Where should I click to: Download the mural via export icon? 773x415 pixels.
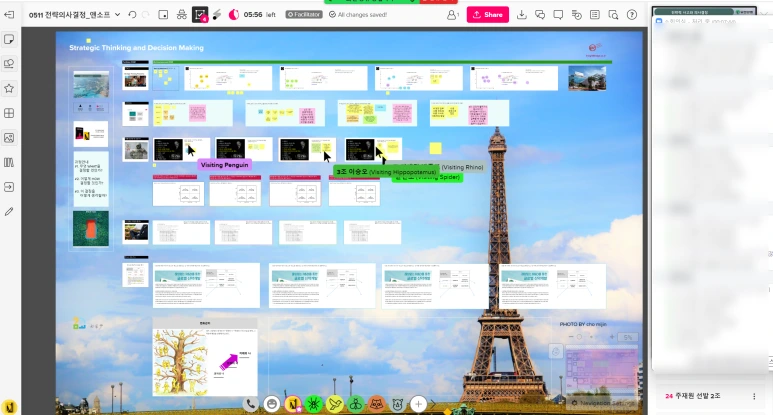coord(522,15)
